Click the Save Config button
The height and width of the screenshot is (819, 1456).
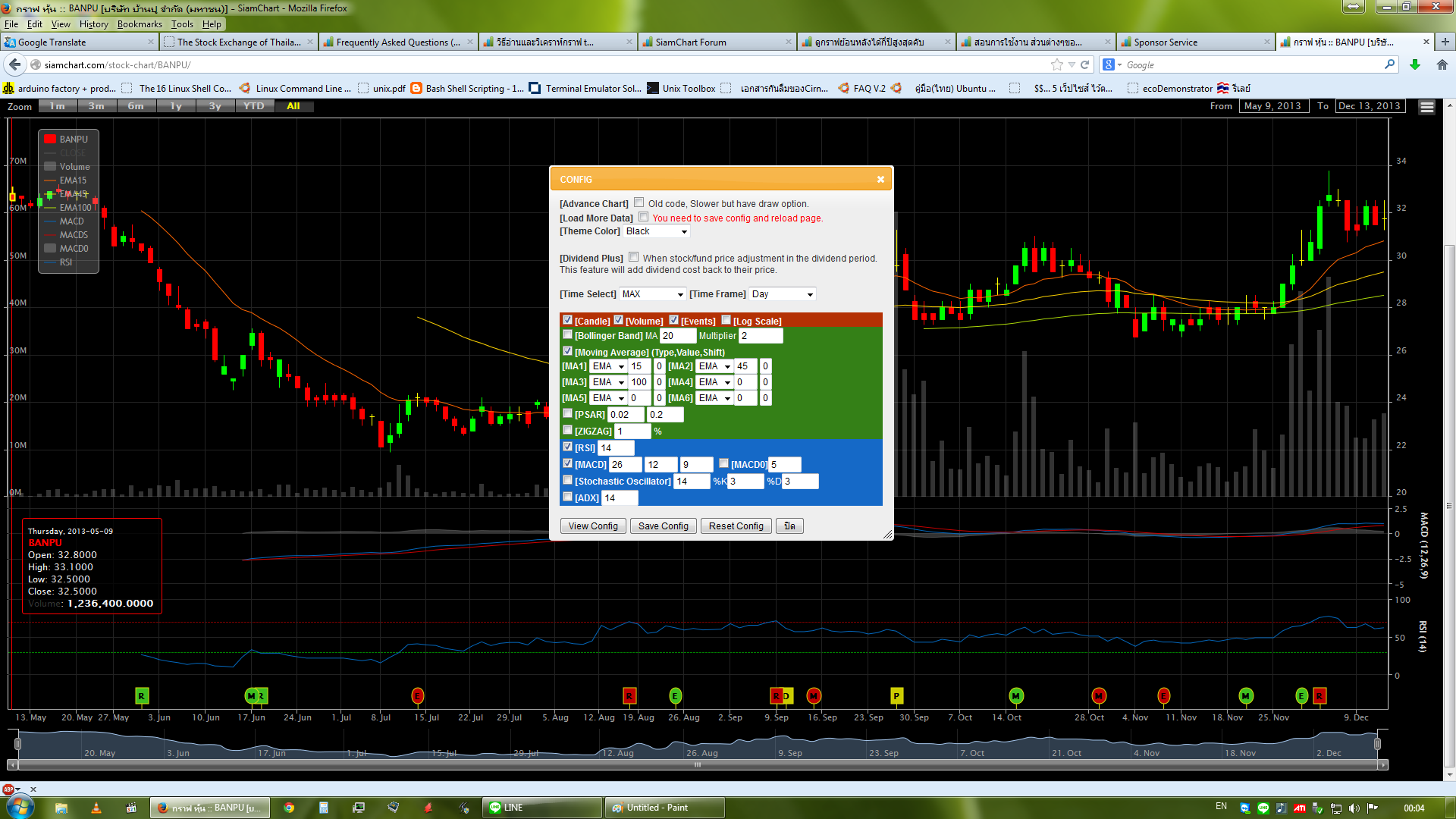tap(664, 526)
